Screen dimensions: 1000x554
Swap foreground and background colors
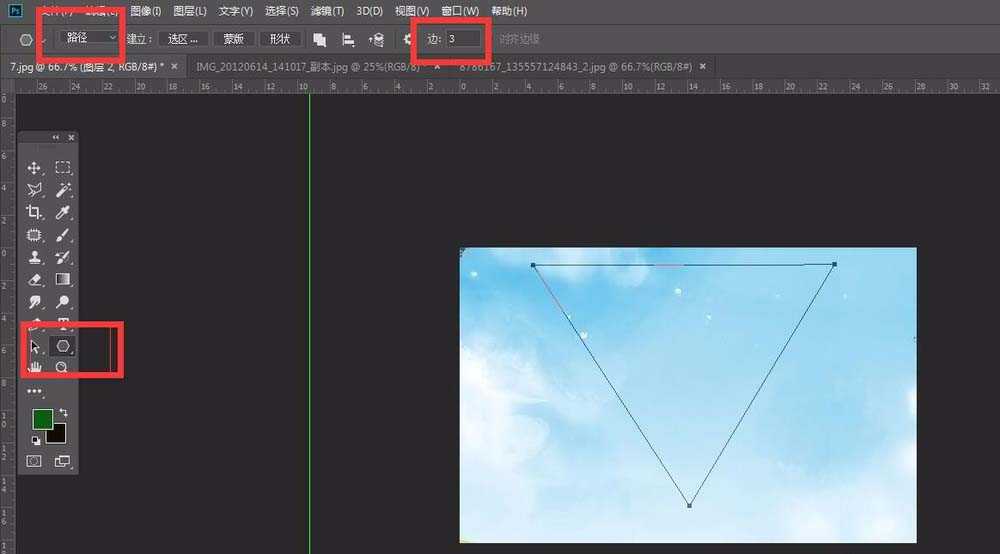click(64, 412)
